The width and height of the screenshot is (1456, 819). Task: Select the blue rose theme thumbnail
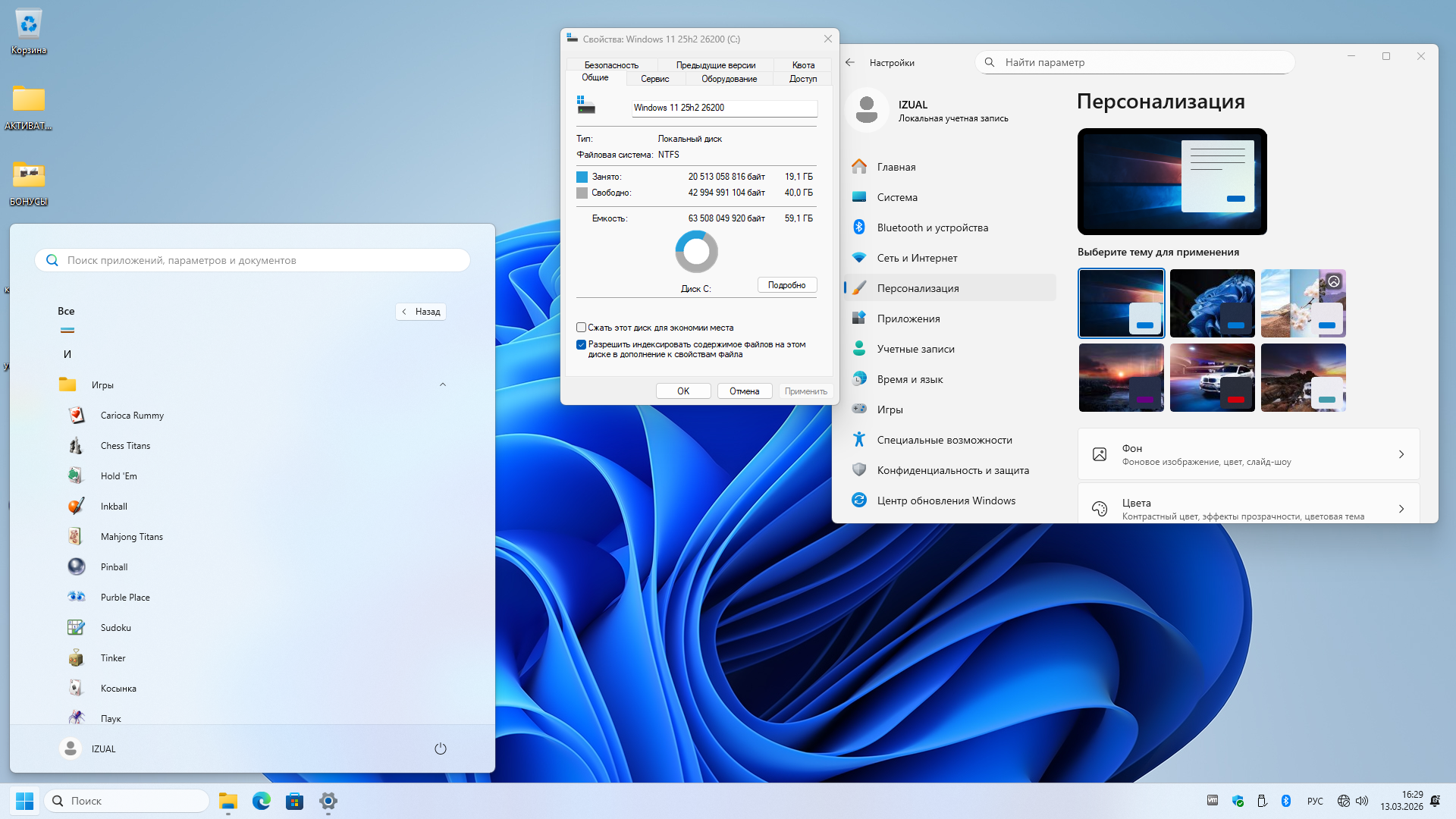click(1212, 303)
